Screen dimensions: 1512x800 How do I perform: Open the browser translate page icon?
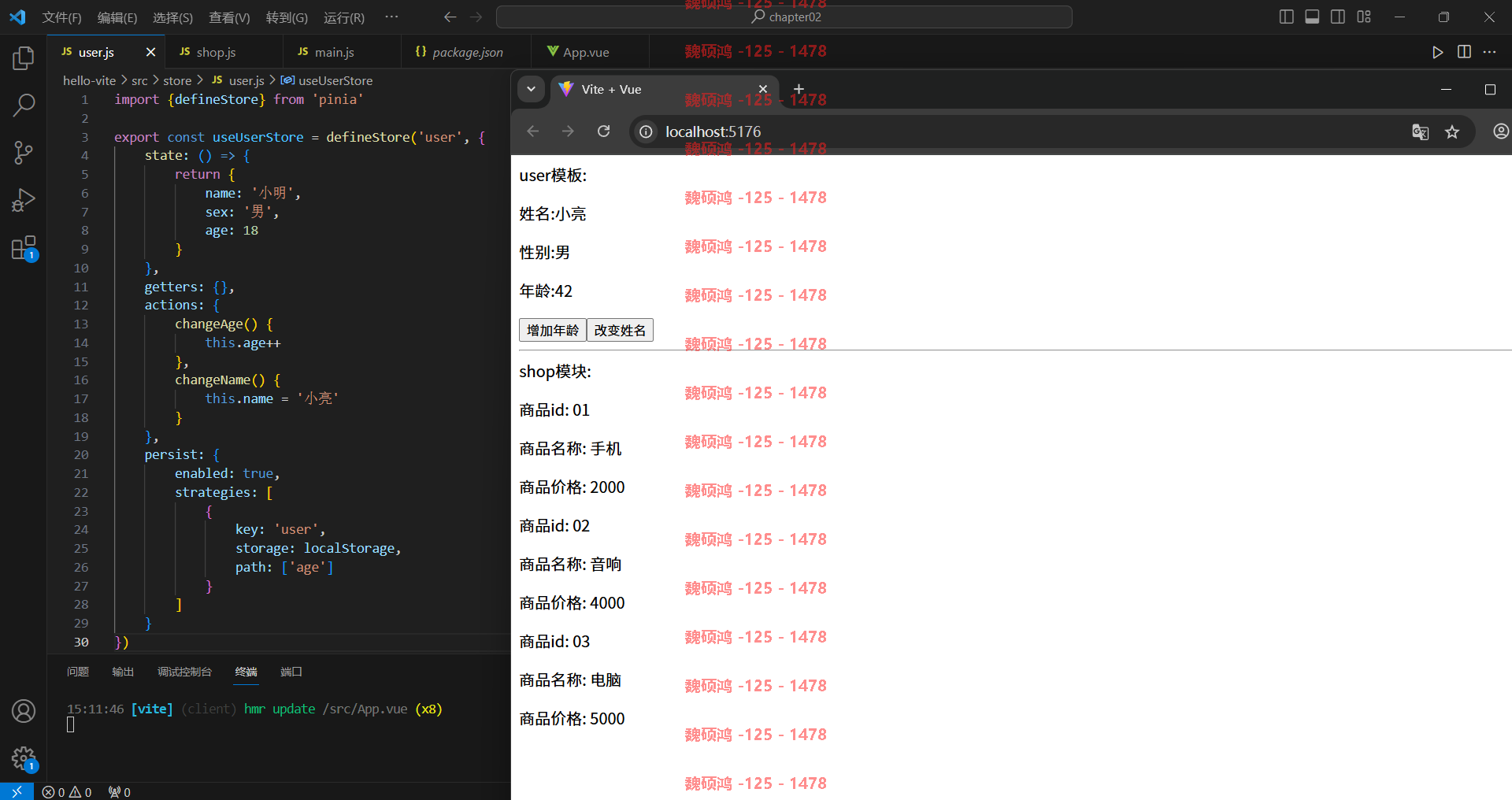coord(1420,131)
